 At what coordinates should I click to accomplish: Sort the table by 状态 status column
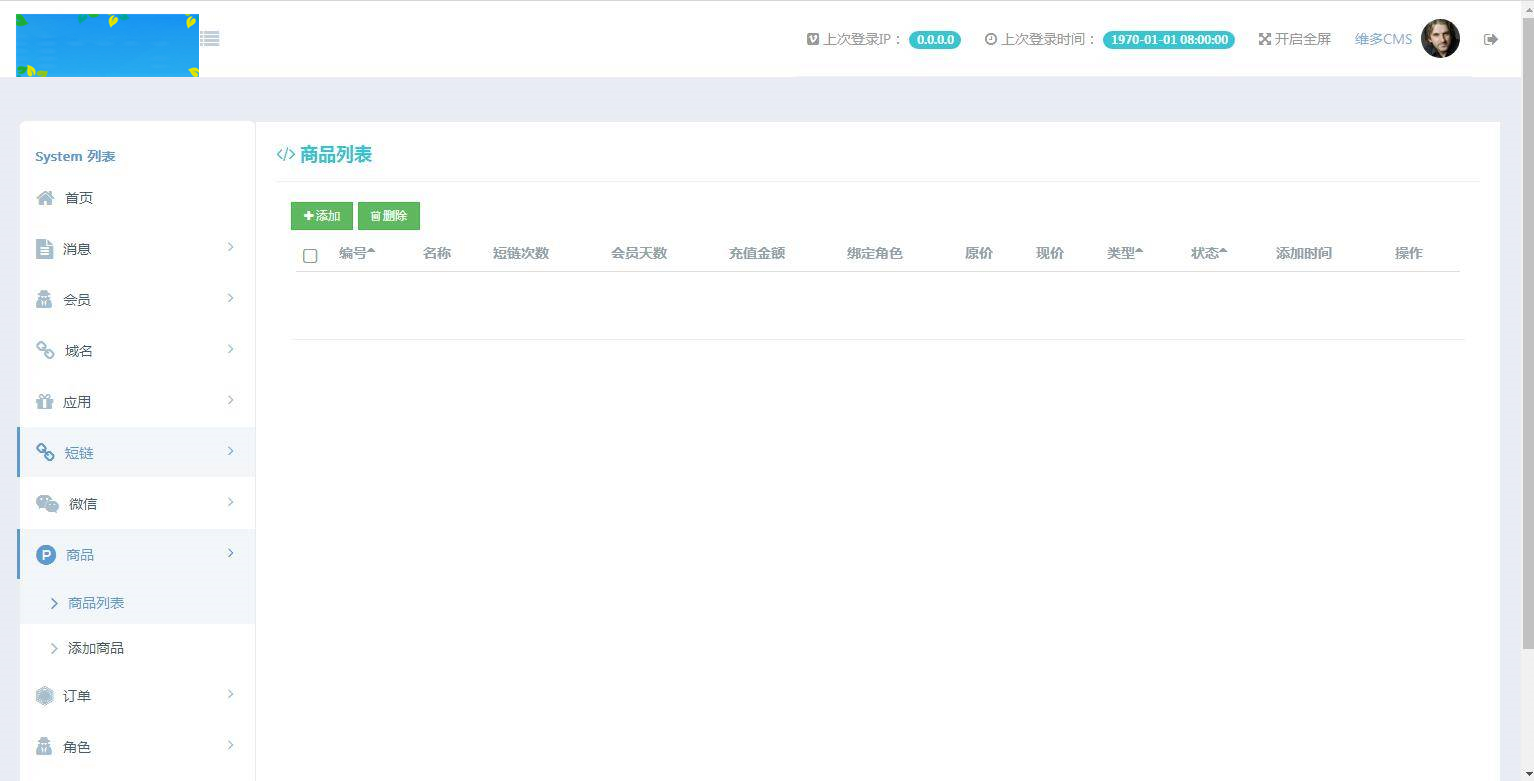[x=1207, y=253]
